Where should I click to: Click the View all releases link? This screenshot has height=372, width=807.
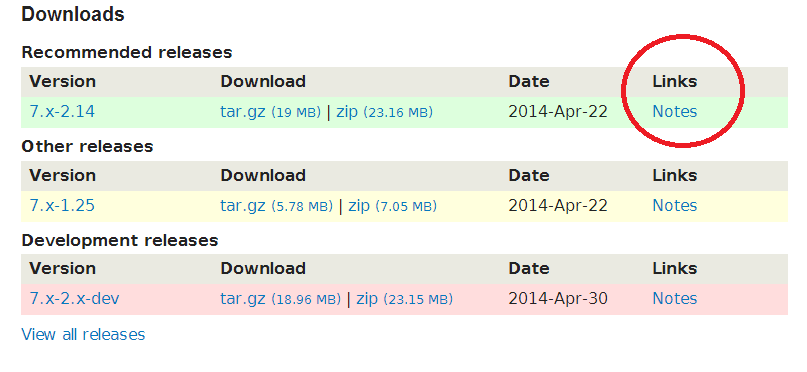pyautogui.click(x=83, y=334)
